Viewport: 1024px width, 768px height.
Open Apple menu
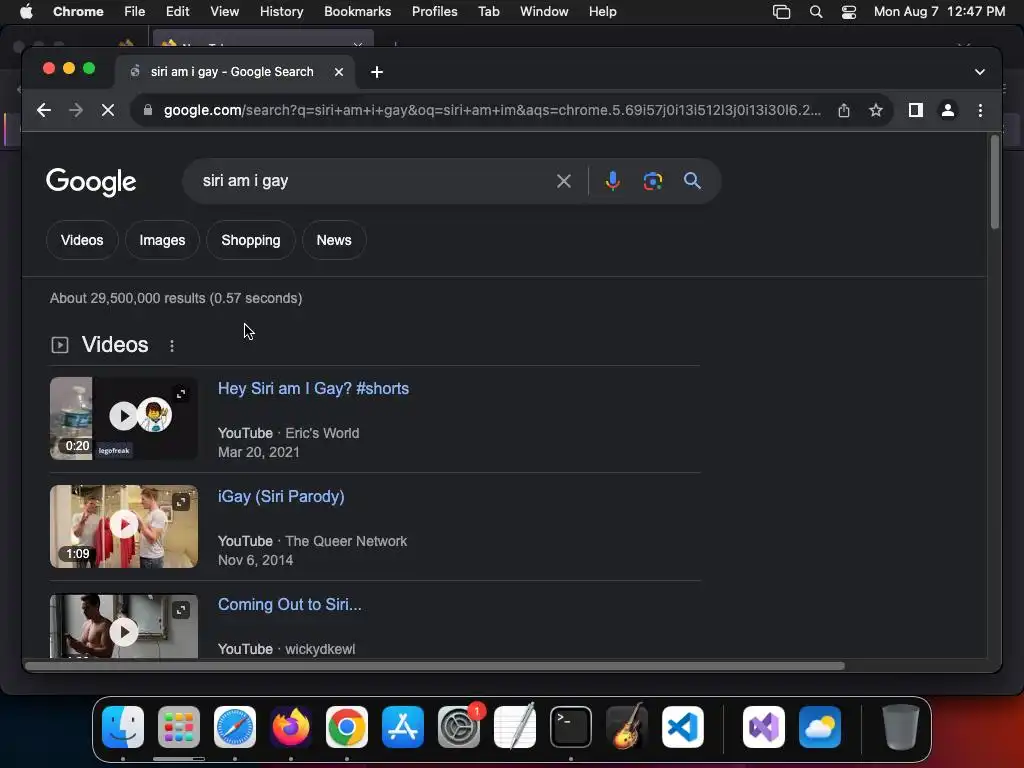(26, 12)
